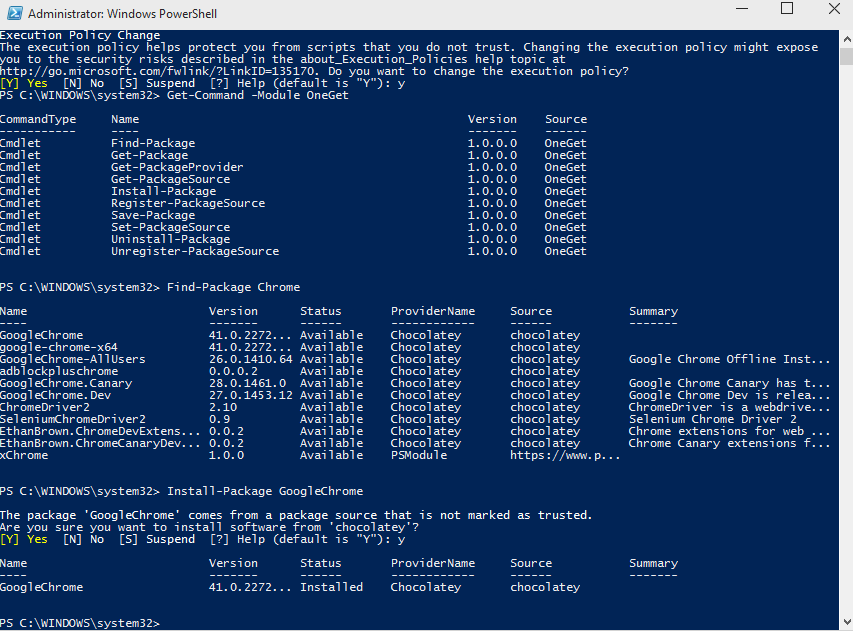This screenshot has width=853, height=631.
Task: Click the 'Execution Policy Change' heading
Action: point(80,35)
